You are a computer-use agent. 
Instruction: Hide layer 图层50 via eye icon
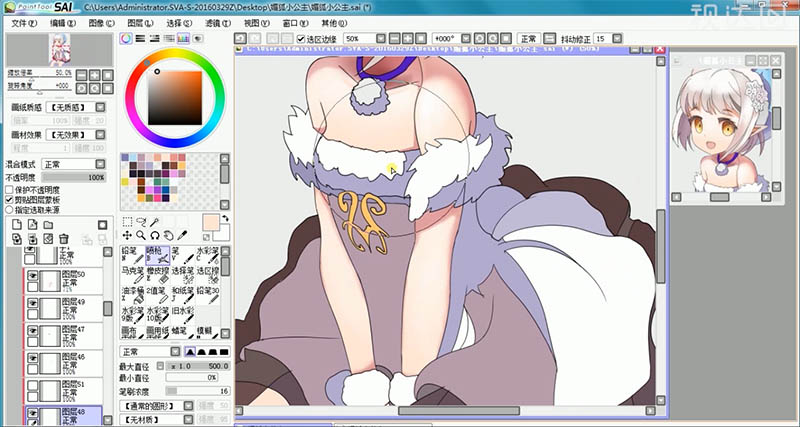pos(33,275)
